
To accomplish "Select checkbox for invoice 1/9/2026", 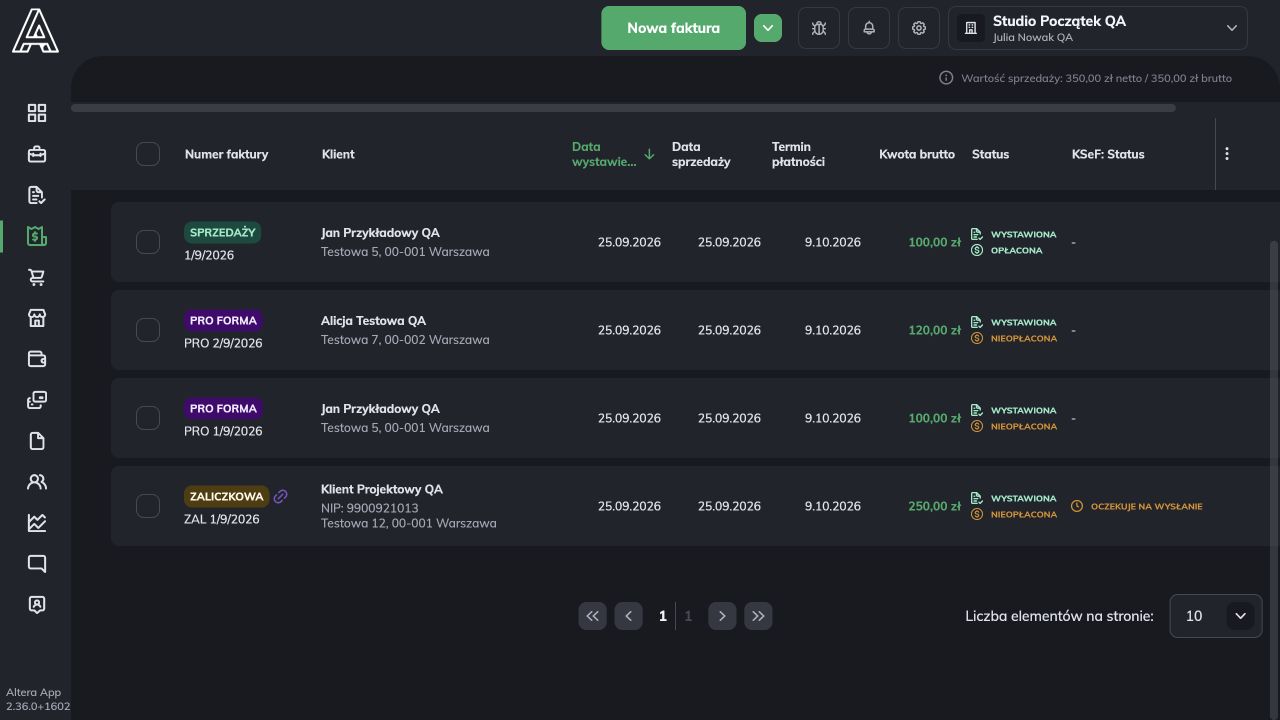I will 148,242.
